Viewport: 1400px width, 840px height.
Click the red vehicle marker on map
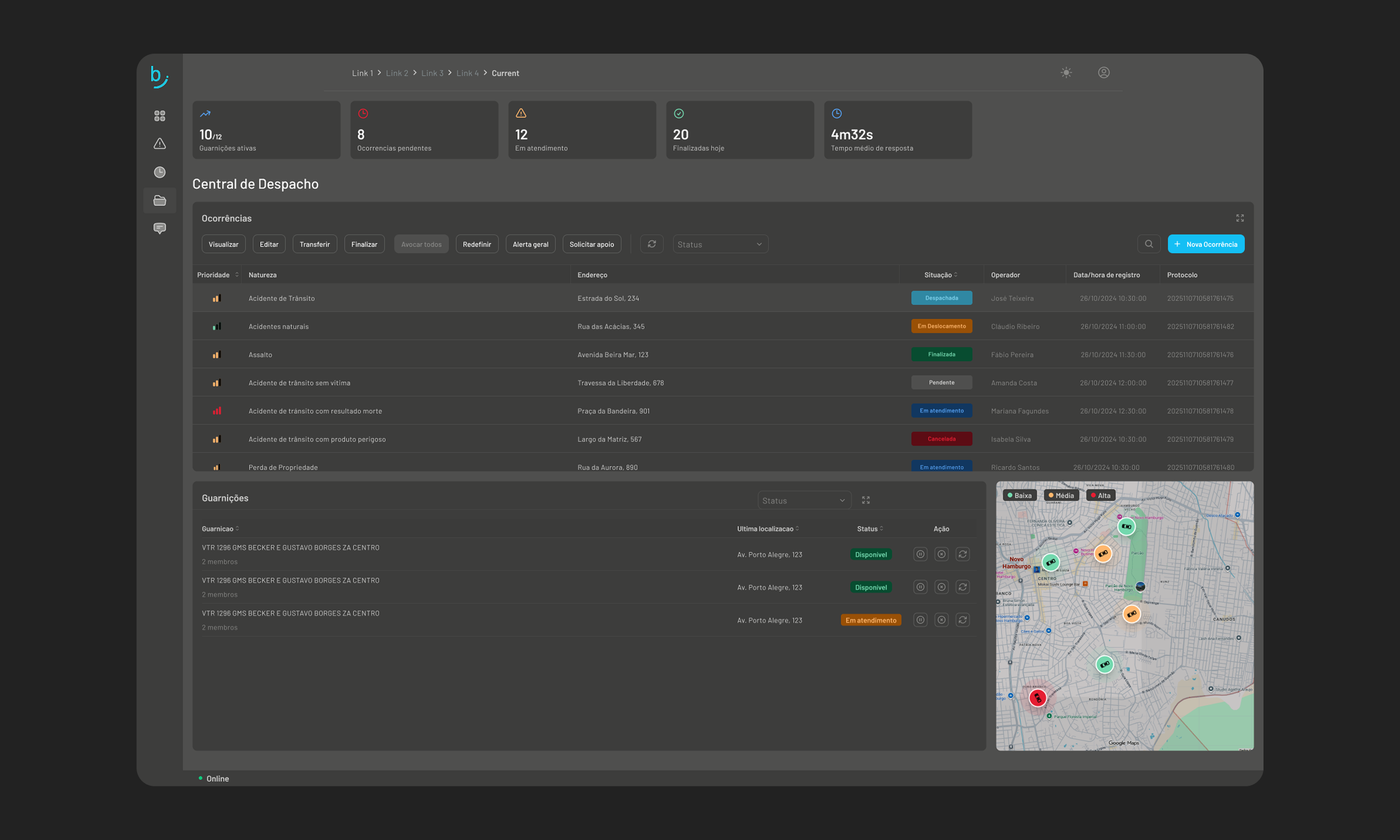pos(1037,698)
